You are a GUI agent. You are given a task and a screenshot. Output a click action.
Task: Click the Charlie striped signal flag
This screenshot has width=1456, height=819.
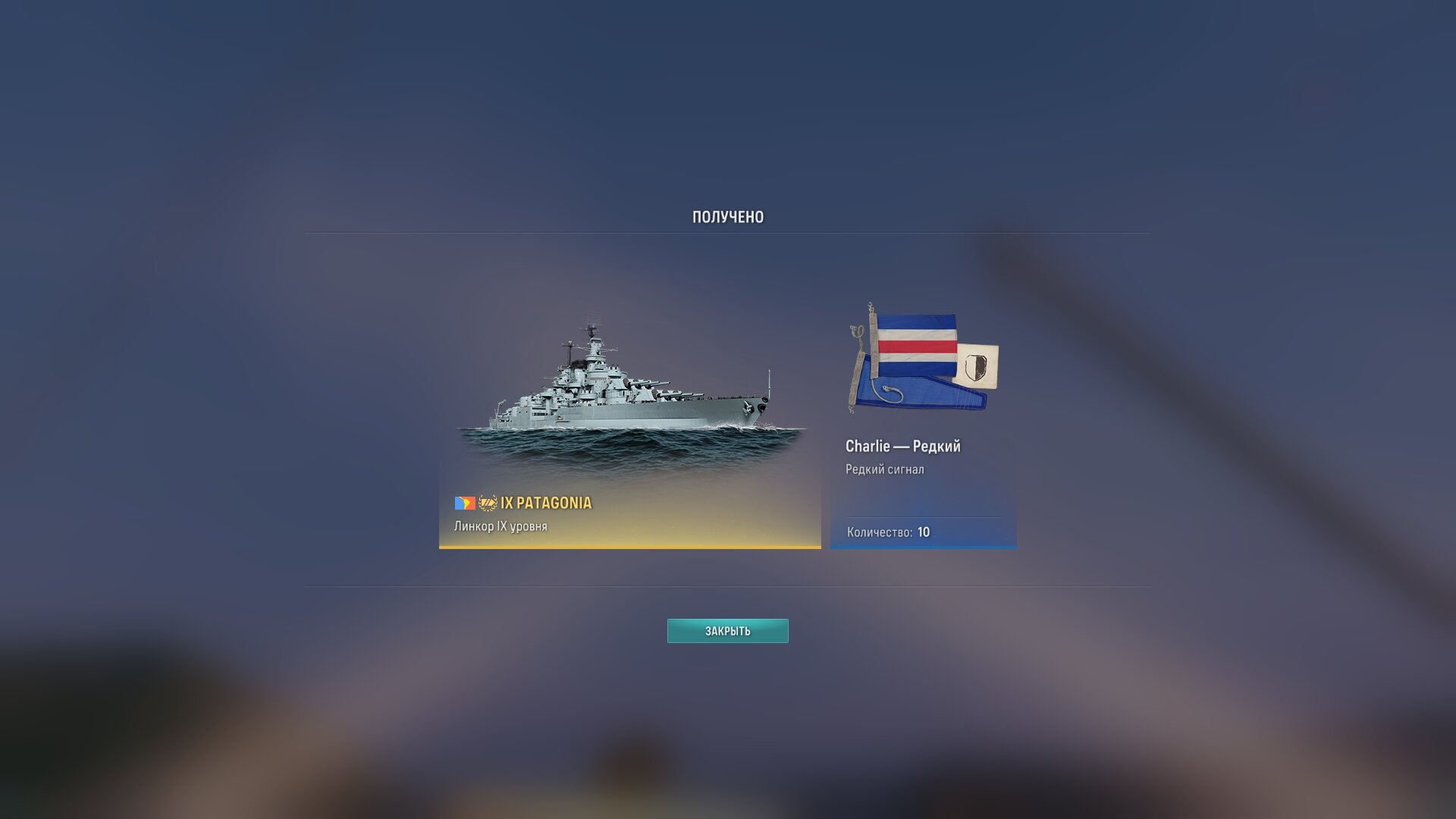click(917, 346)
